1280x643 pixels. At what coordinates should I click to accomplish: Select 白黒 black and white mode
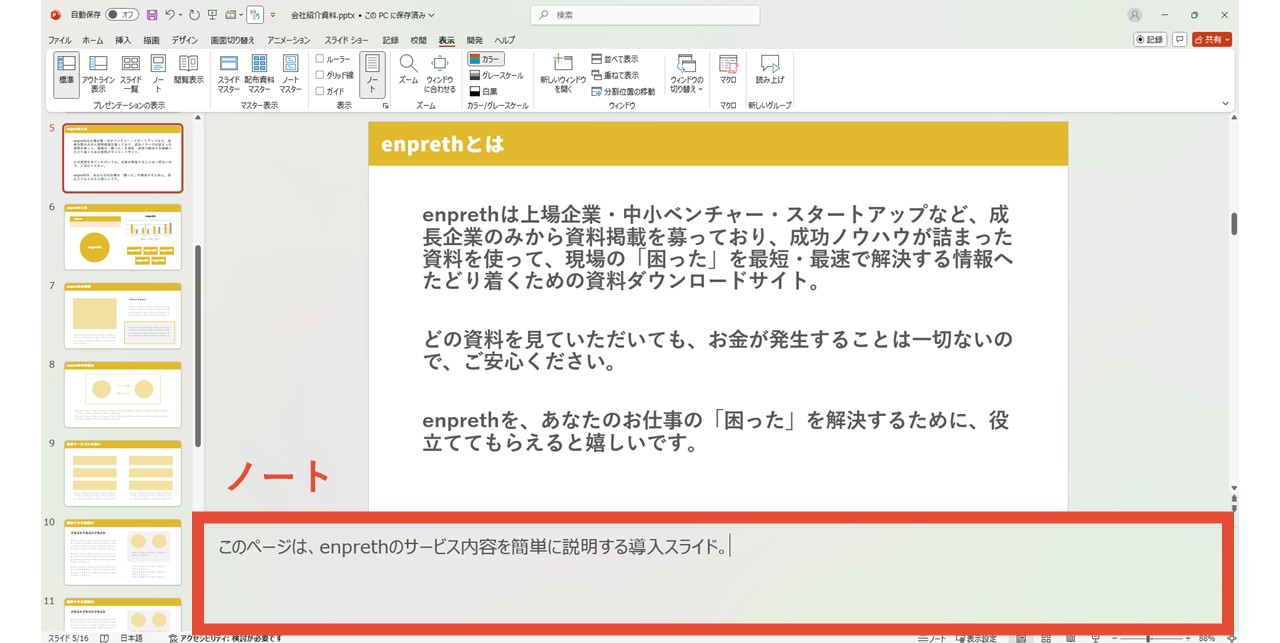(483, 91)
